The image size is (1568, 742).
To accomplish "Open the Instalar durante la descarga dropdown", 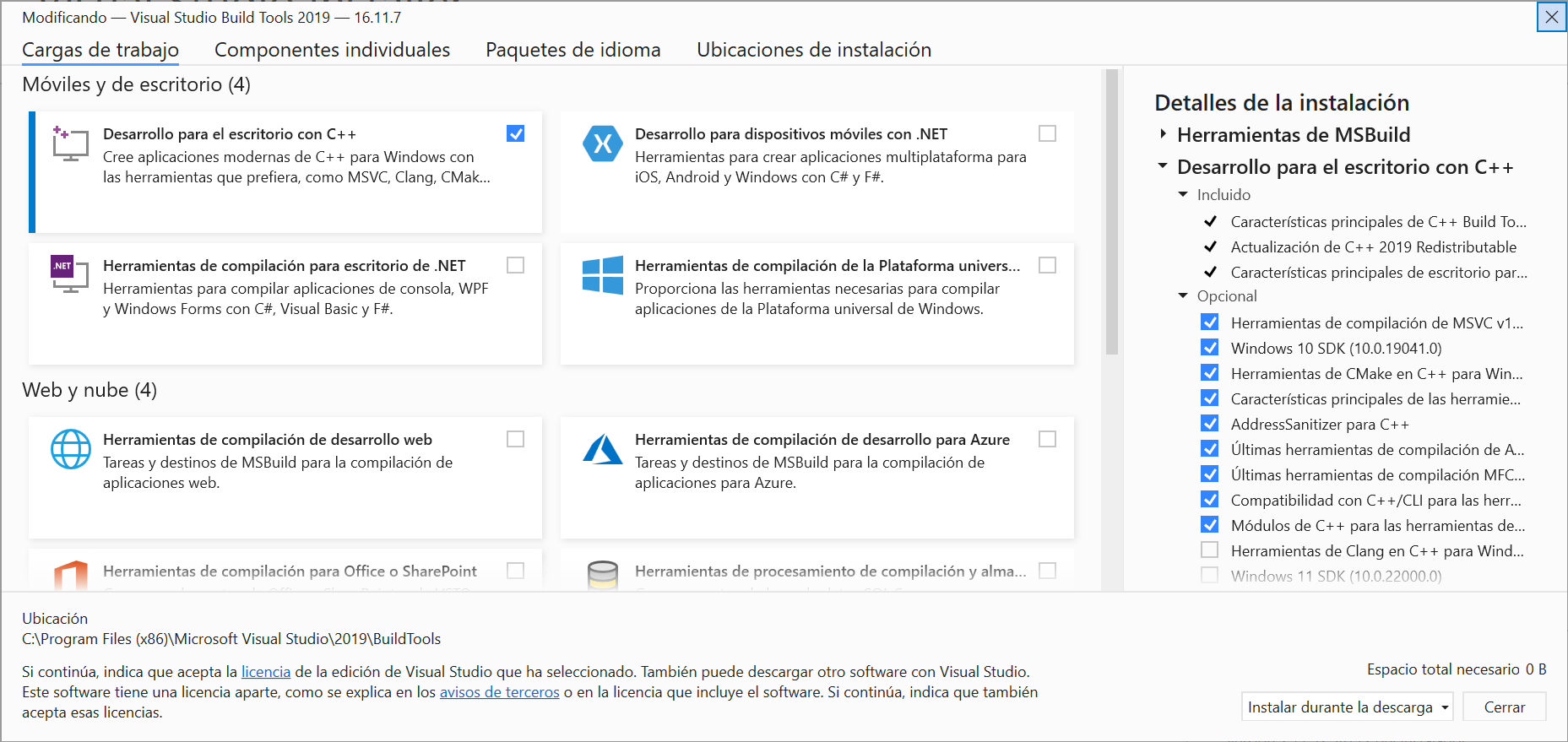I will tap(1347, 707).
